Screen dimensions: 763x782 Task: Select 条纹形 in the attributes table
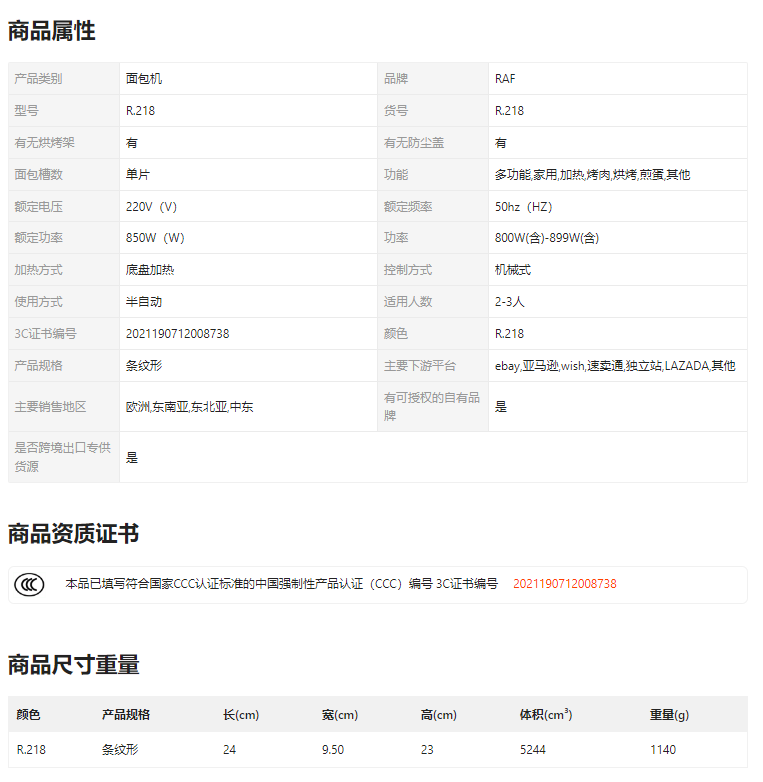[144, 366]
